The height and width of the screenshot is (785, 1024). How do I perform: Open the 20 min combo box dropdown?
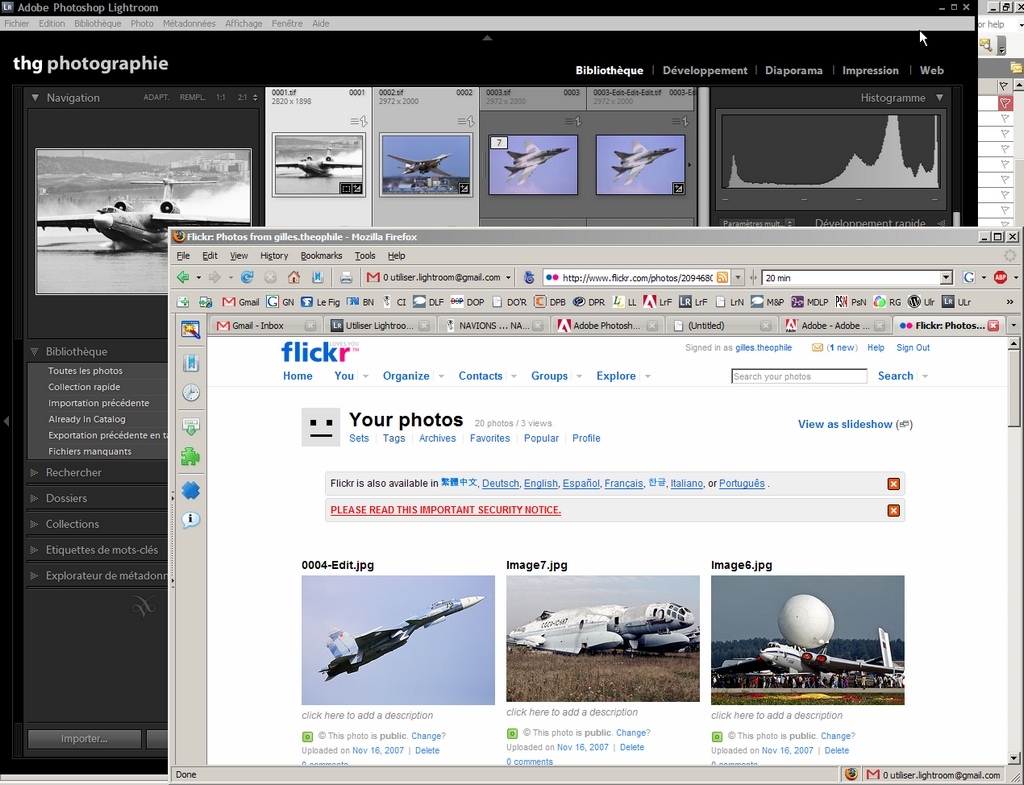click(946, 278)
